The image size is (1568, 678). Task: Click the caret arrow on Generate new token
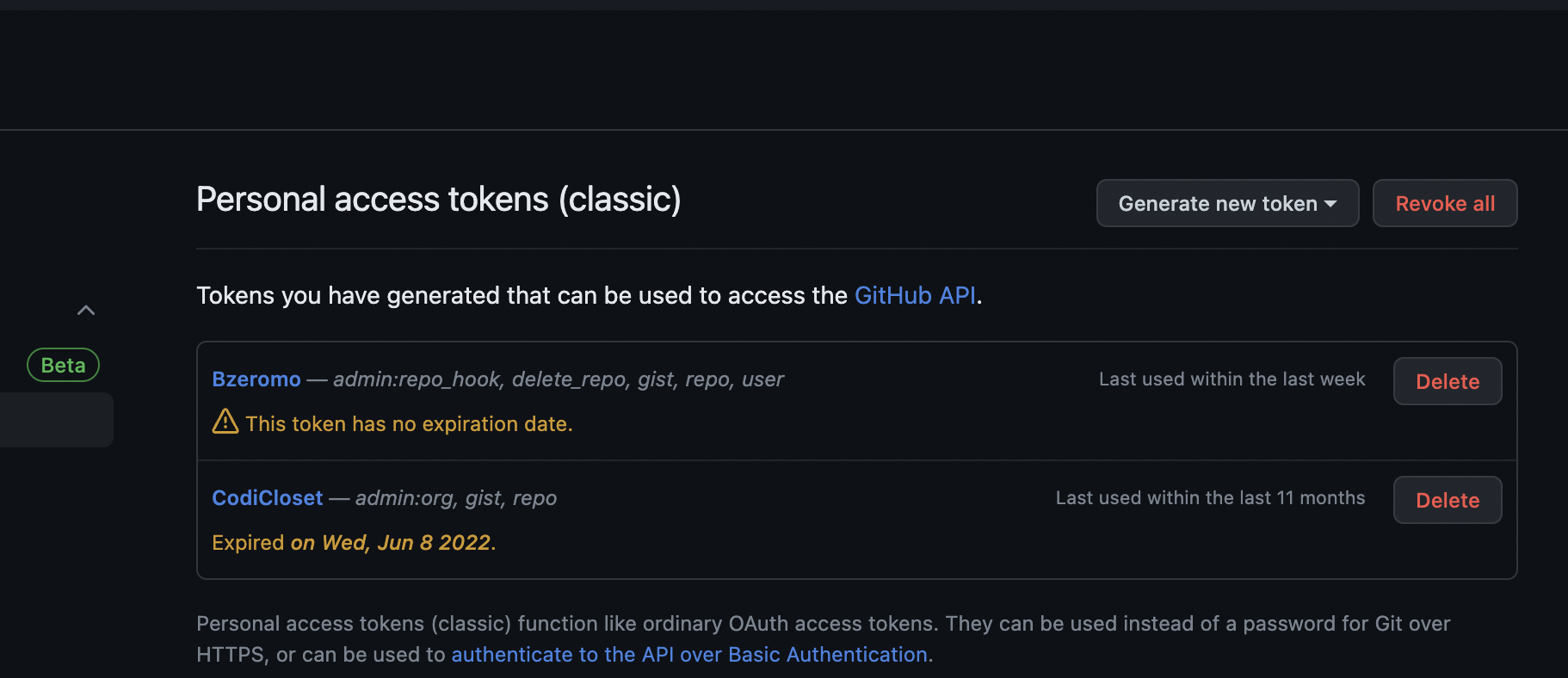tap(1330, 204)
